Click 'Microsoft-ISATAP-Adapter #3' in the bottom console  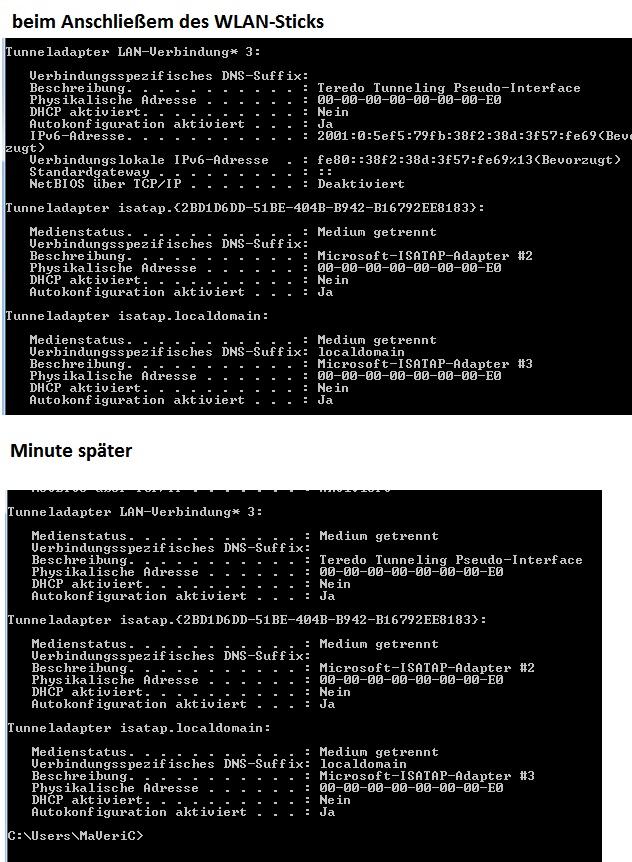click(427, 776)
